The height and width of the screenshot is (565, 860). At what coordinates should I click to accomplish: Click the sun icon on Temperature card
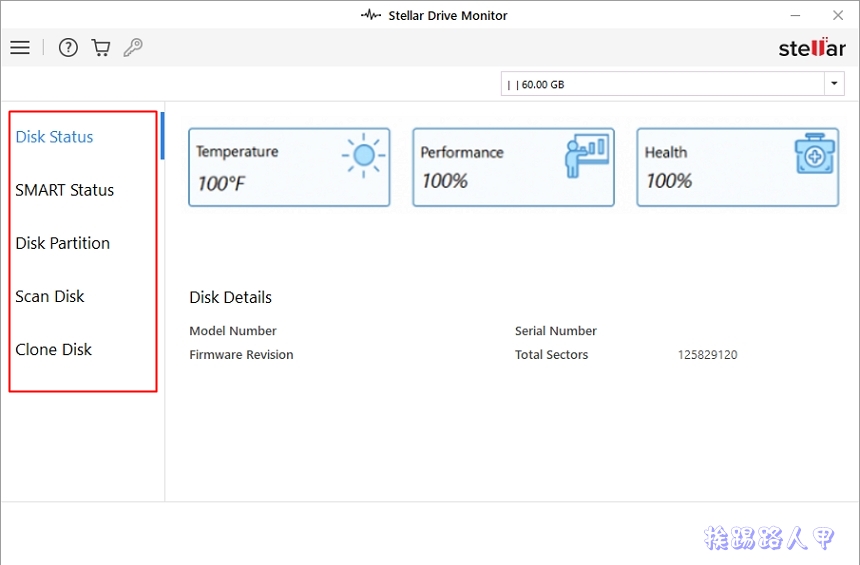(x=363, y=156)
